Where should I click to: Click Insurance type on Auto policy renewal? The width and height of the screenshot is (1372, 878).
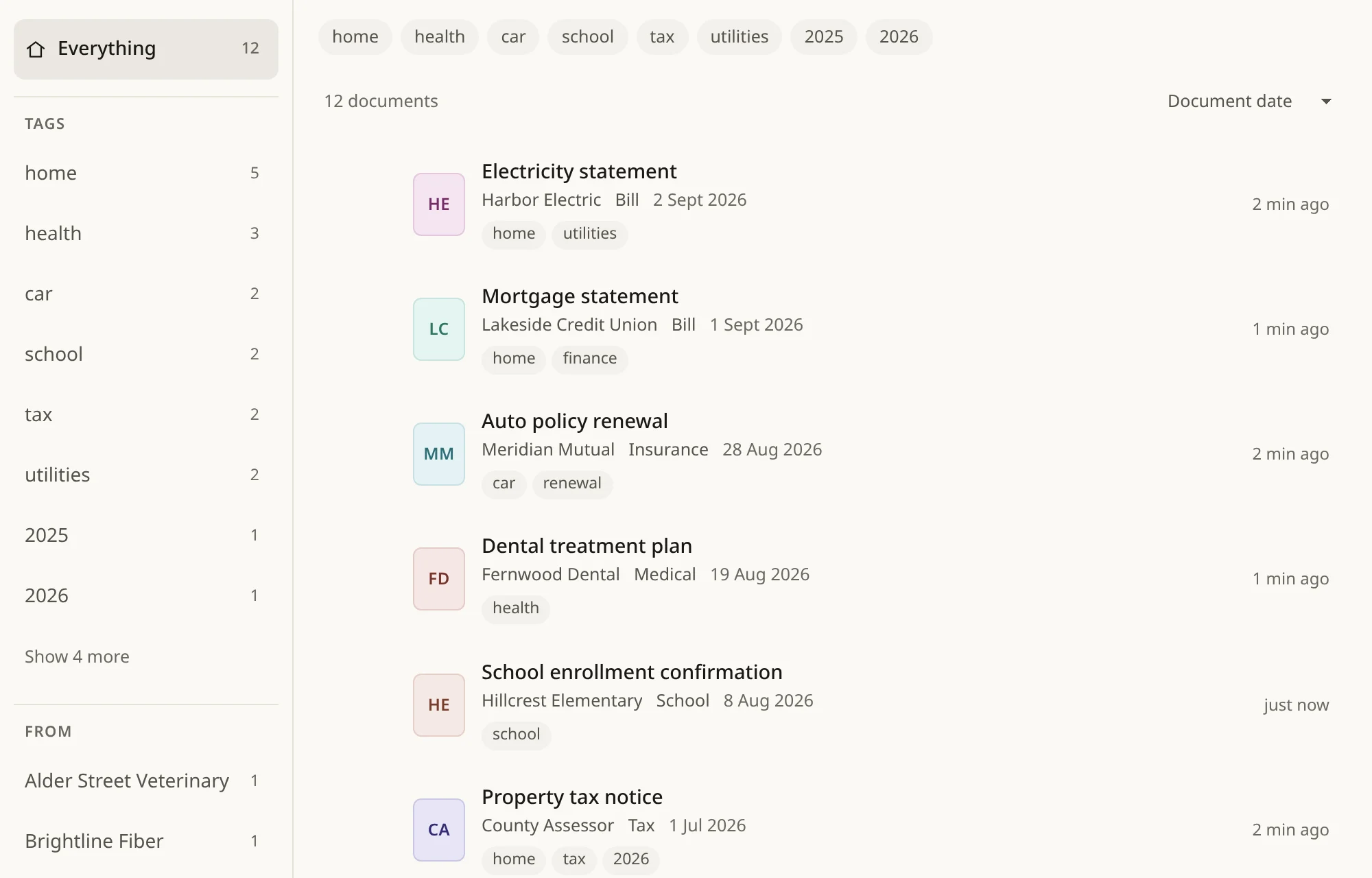tap(668, 450)
